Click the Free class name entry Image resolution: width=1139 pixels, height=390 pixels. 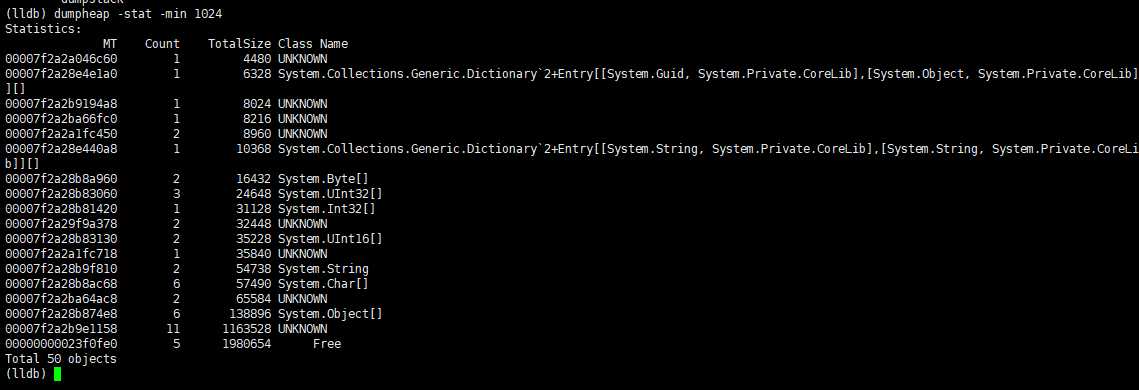pyautogui.click(x=327, y=344)
